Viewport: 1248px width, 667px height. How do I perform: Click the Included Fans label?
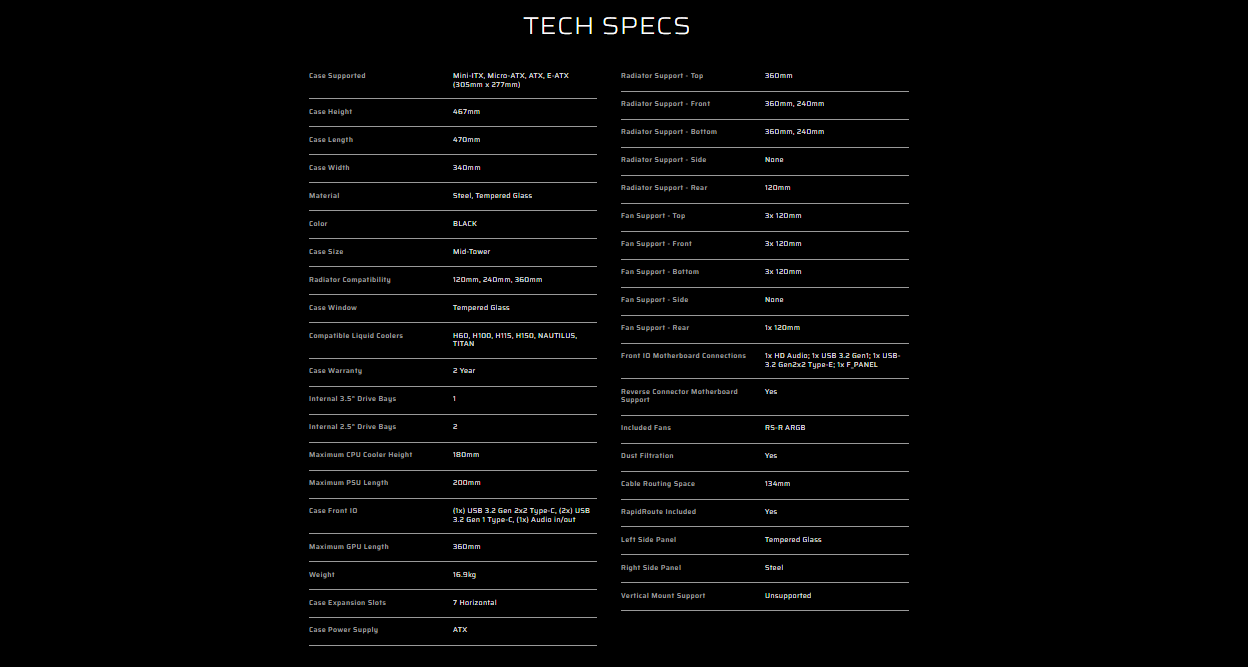click(x=646, y=428)
